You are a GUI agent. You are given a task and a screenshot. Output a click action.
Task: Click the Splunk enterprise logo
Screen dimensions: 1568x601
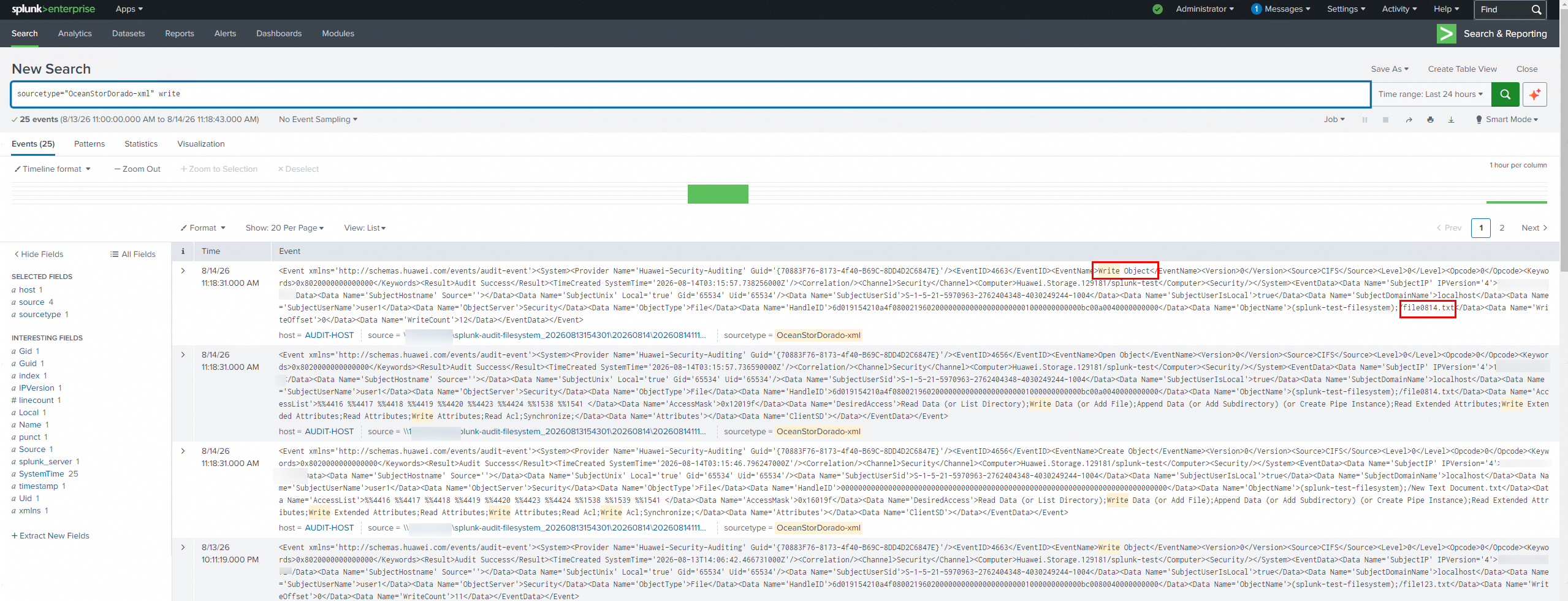53,9
